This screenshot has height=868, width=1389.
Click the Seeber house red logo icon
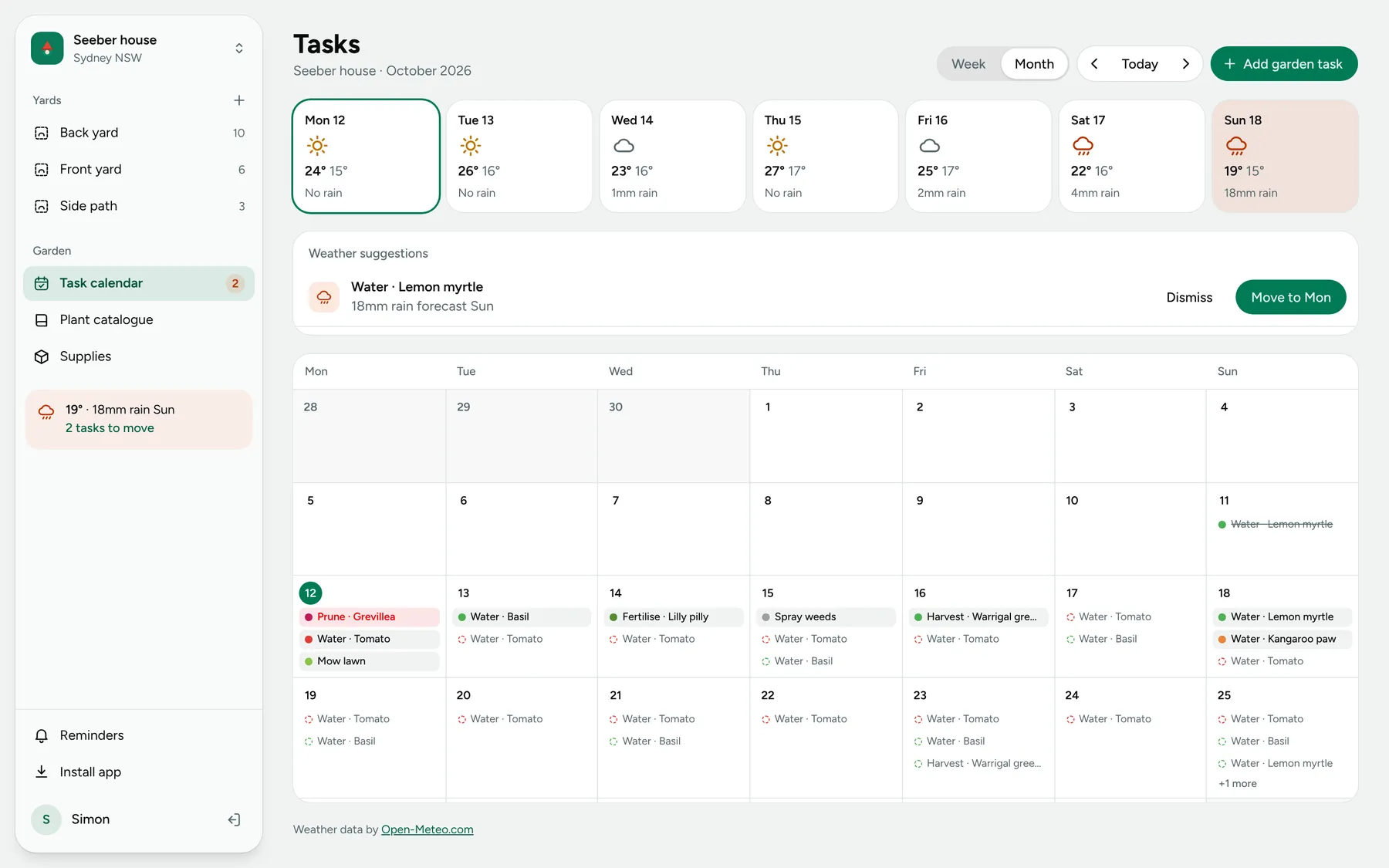pyautogui.click(x=47, y=48)
